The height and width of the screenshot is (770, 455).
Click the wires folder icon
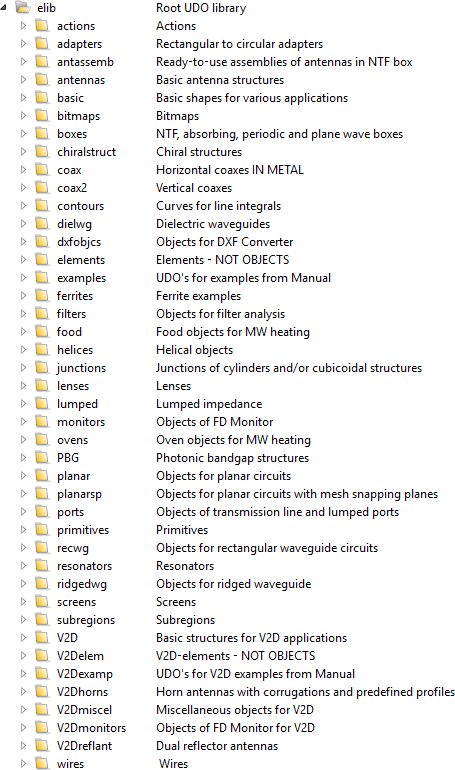coord(42,764)
